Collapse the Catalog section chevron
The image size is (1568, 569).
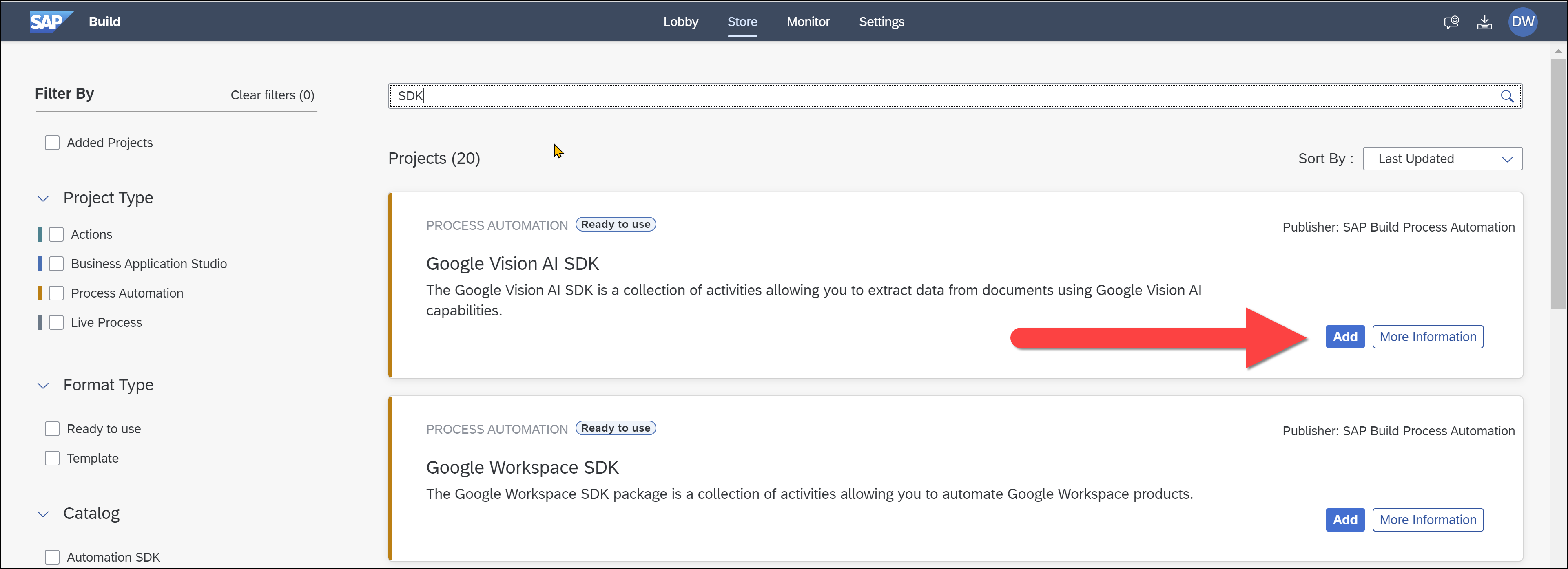coord(43,514)
